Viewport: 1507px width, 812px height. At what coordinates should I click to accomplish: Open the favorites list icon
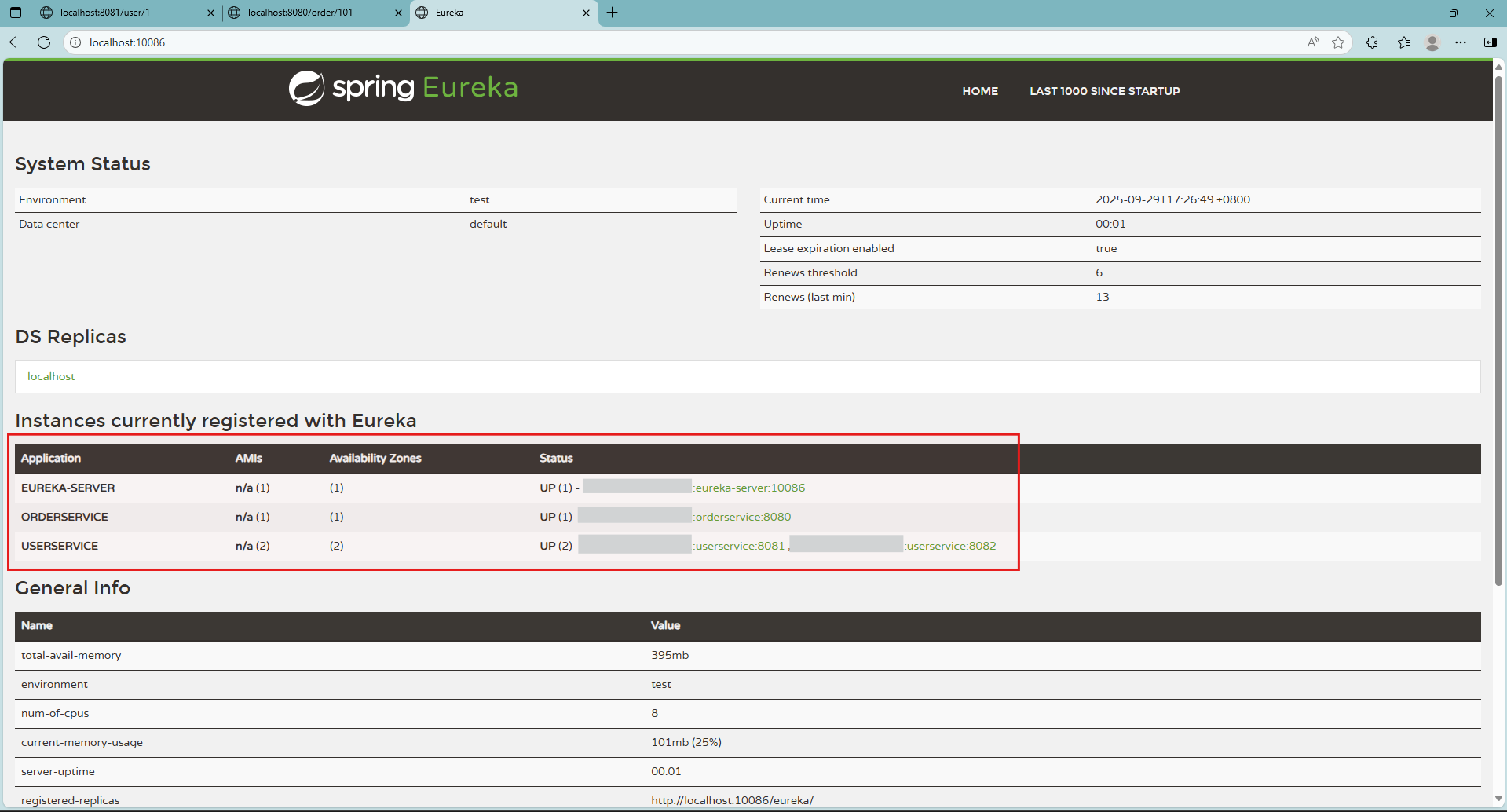point(1404,42)
